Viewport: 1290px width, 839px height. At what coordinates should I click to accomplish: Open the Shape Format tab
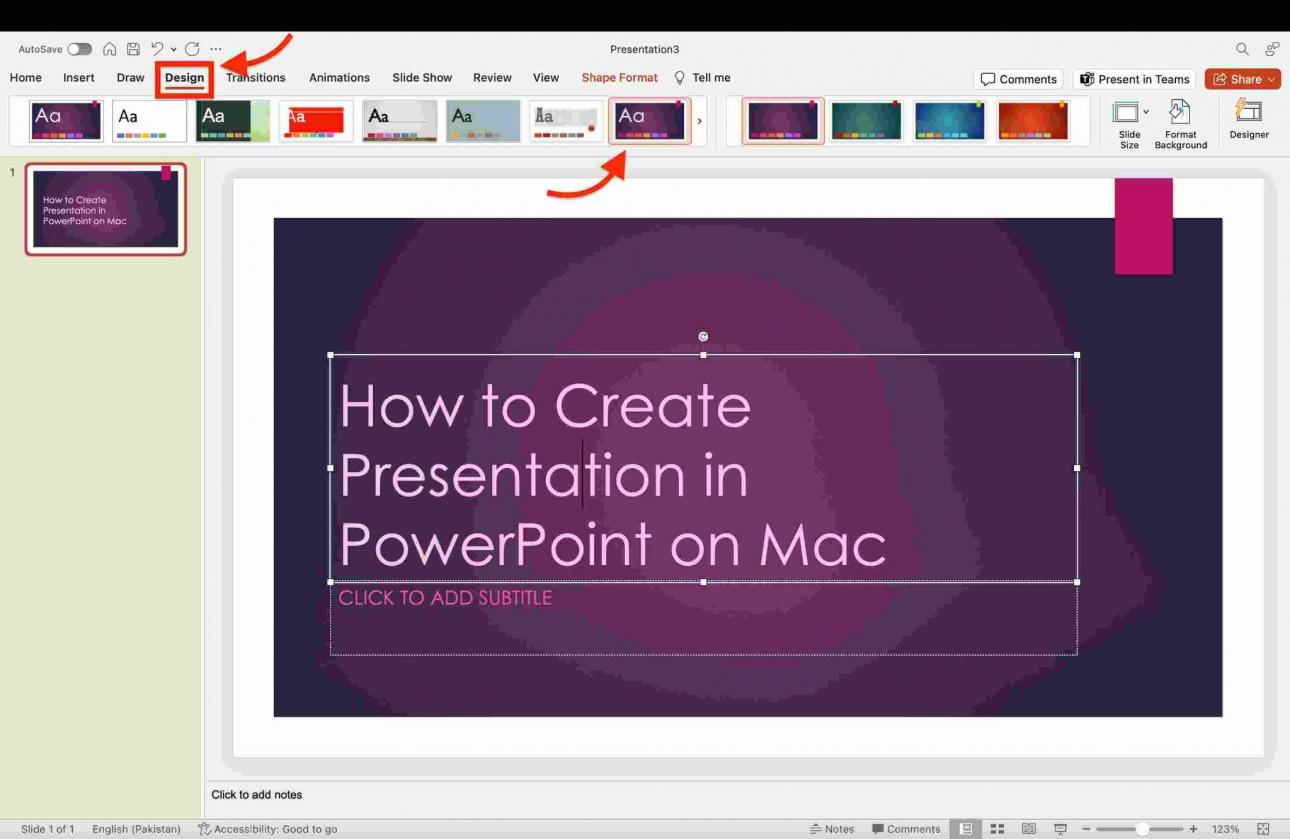tap(619, 77)
